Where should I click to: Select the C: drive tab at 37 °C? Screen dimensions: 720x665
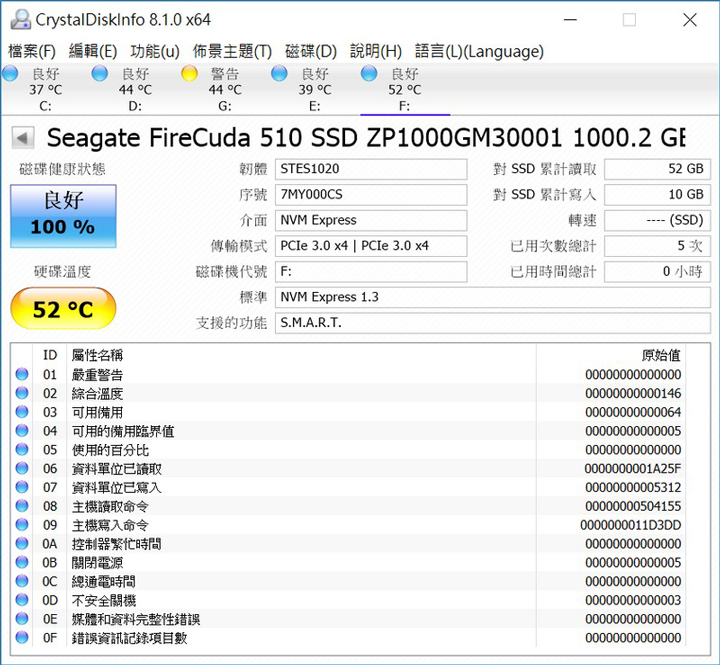45,90
